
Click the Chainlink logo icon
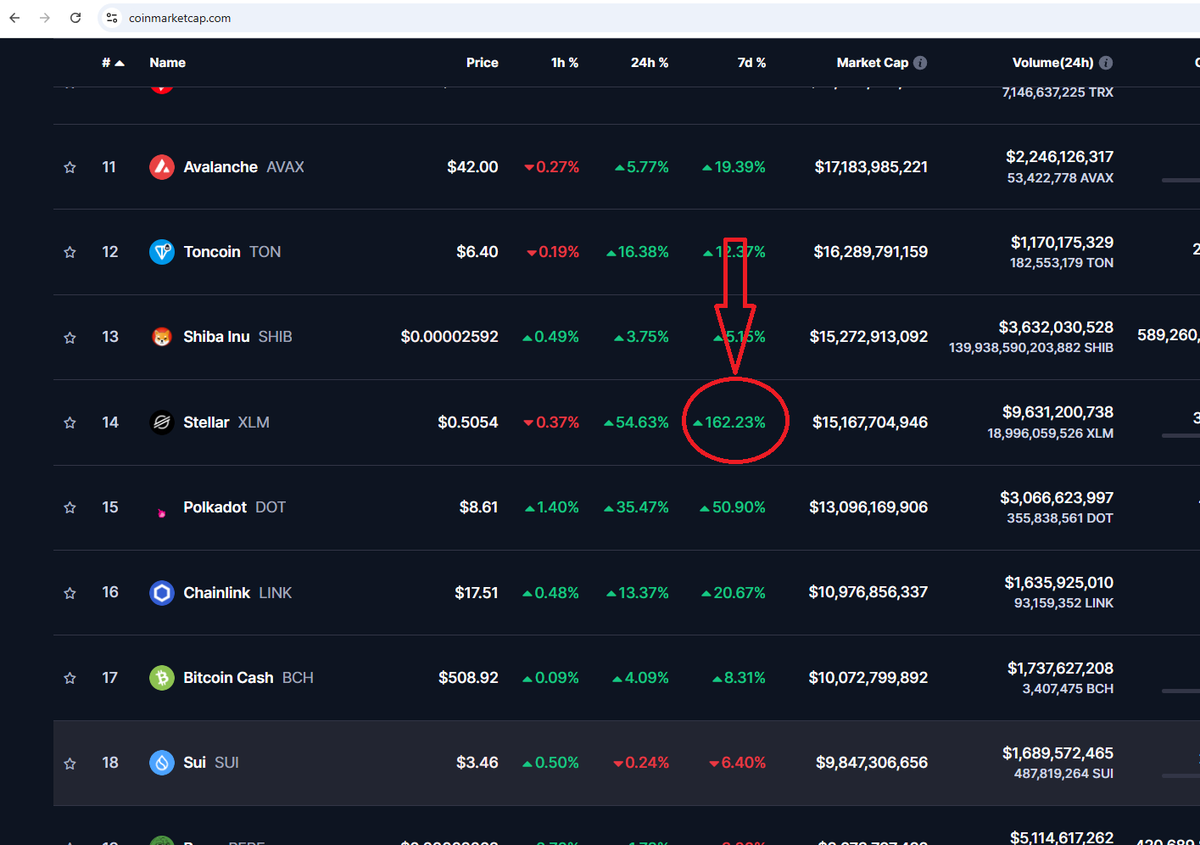coord(162,593)
